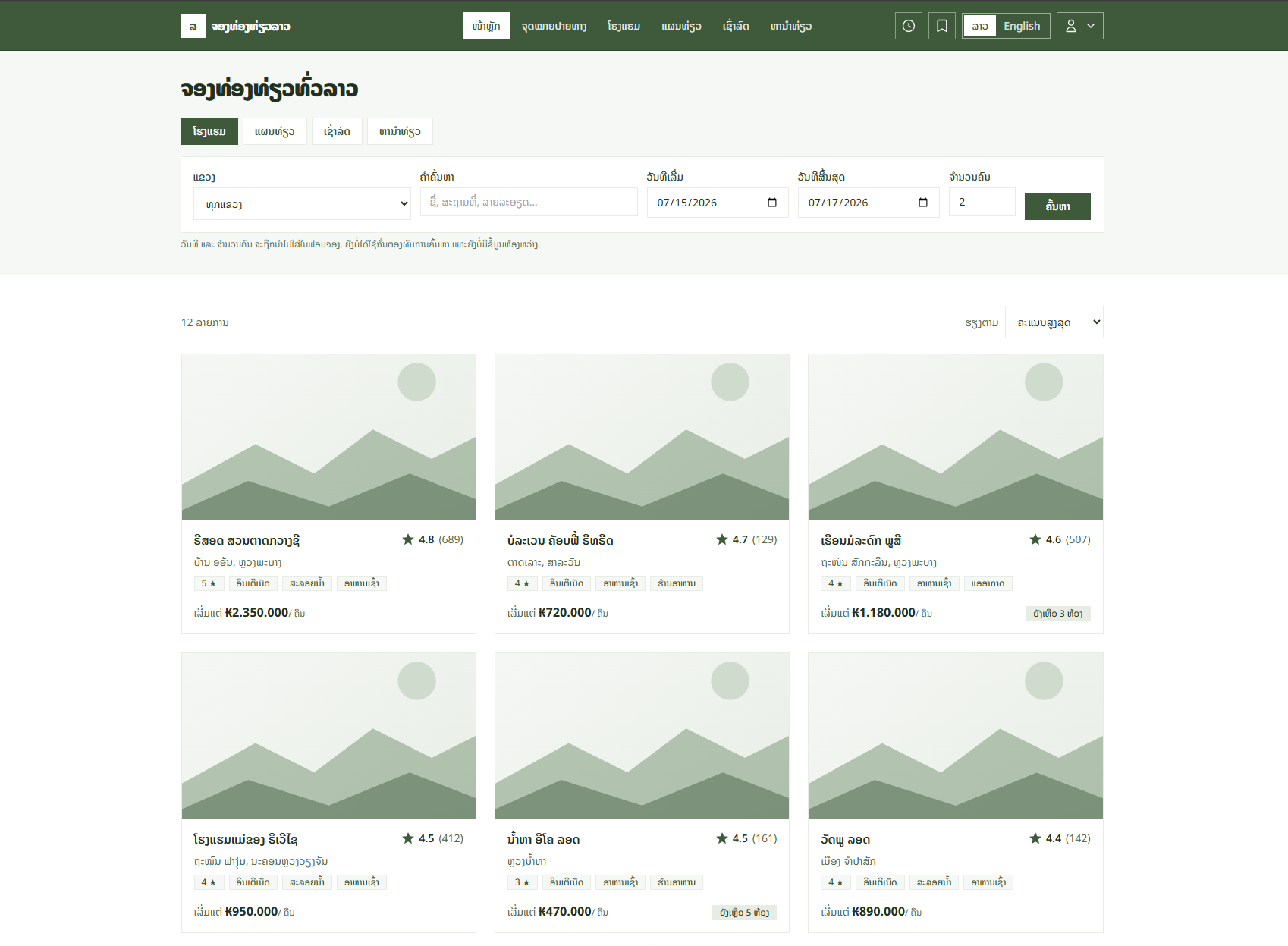Viewport: 1288px width, 946px height.
Task: Click the 4.6 star rating on third card
Action: [x=1035, y=539]
